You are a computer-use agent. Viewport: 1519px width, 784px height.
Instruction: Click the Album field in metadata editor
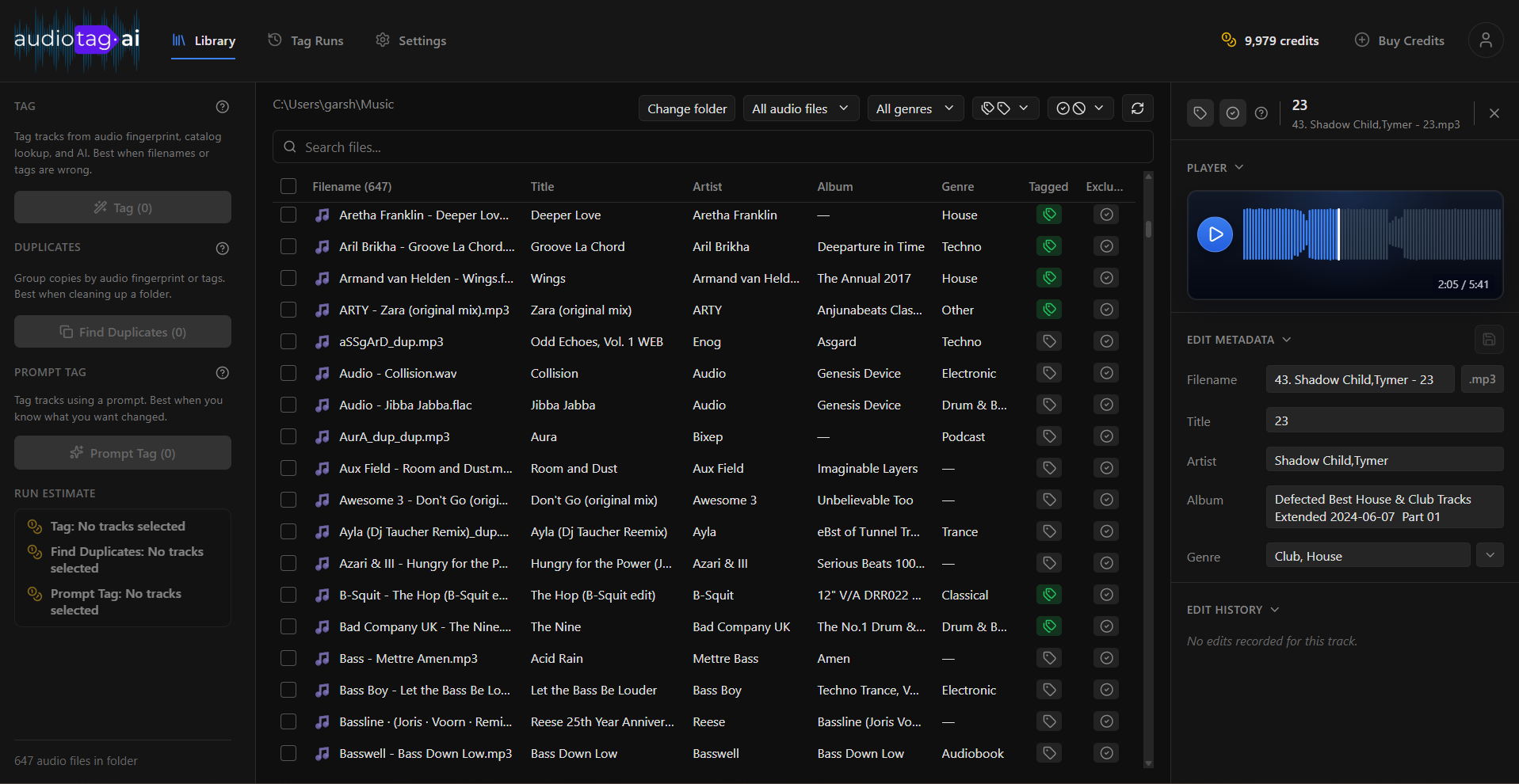1384,508
